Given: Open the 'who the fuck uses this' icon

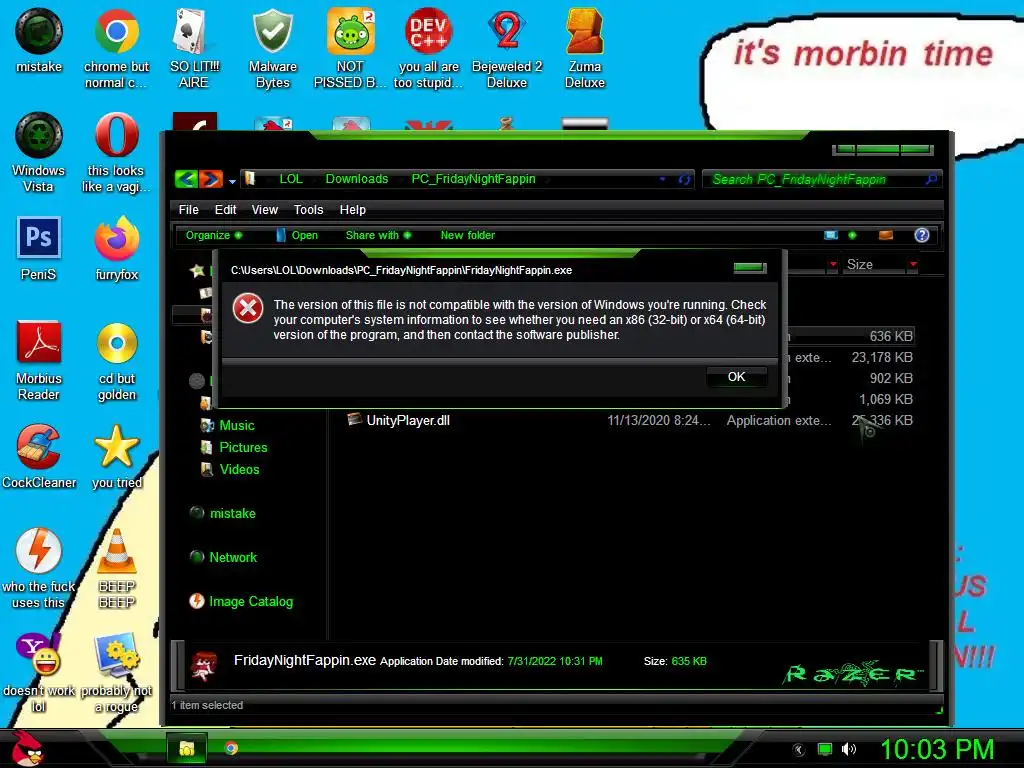Looking at the screenshot, I should 39,568.
